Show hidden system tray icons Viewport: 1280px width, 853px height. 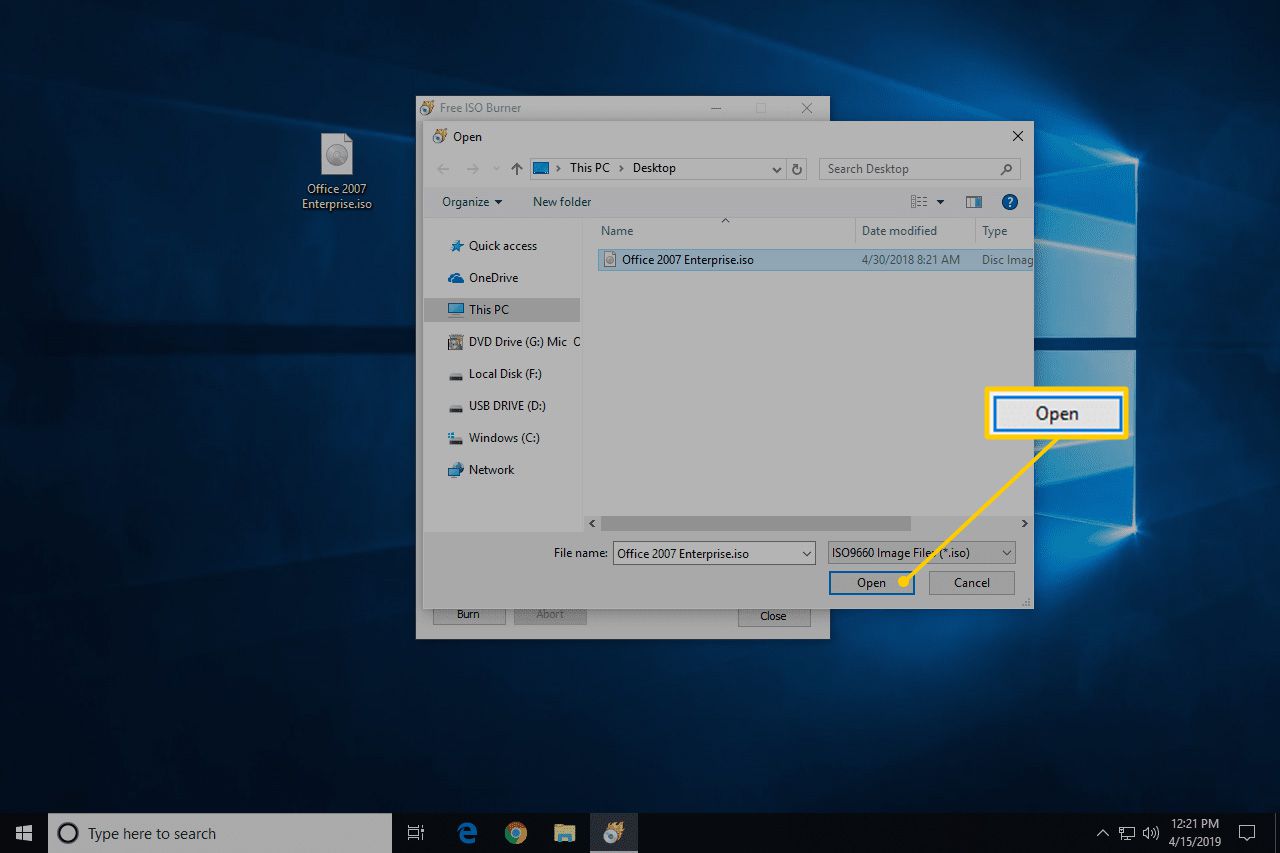(x=1103, y=833)
